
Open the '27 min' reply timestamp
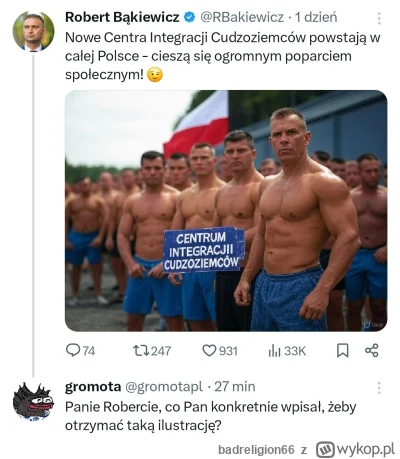(235, 387)
